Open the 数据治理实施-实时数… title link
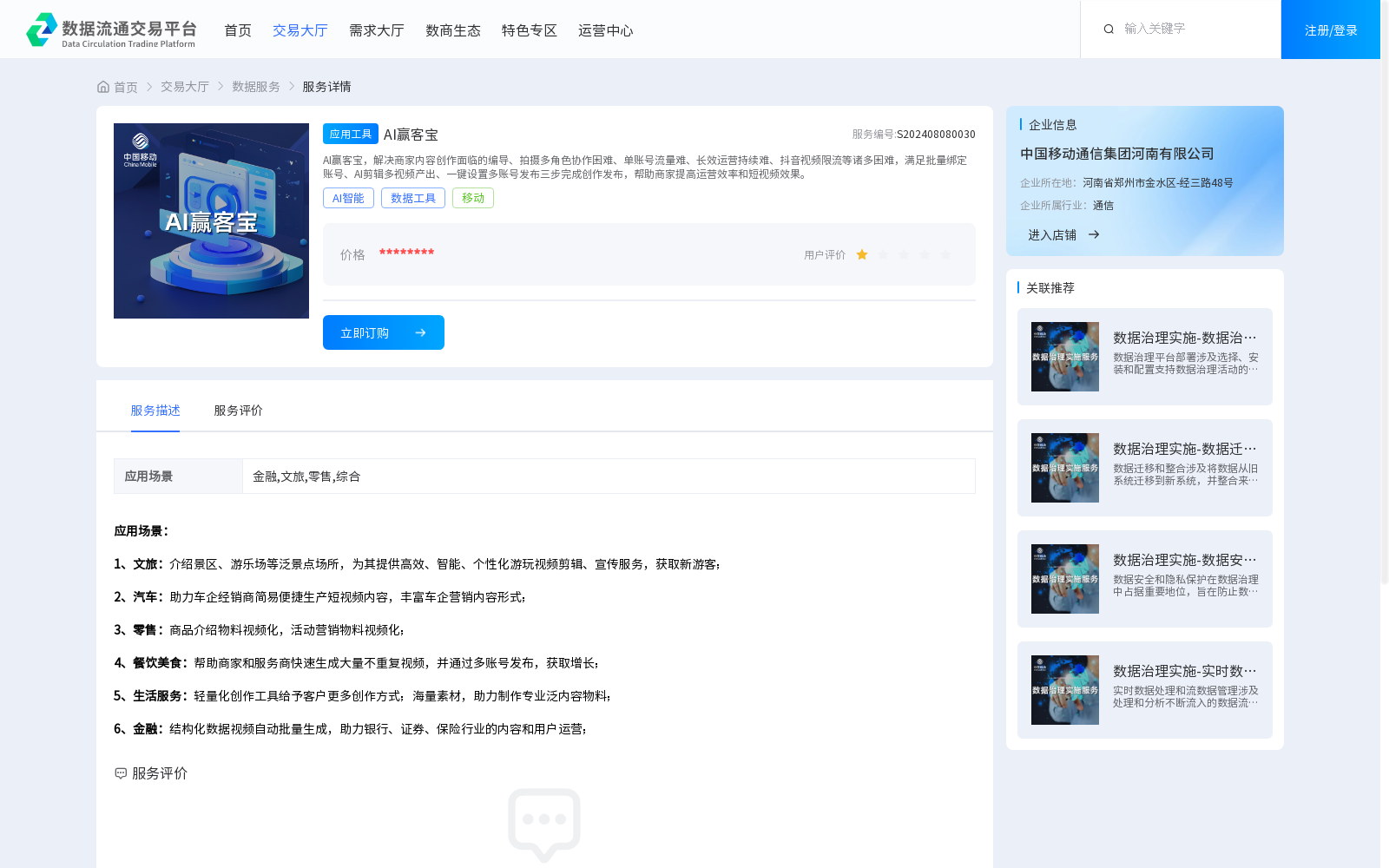The height and width of the screenshot is (868, 1389). pos(1185,671)
